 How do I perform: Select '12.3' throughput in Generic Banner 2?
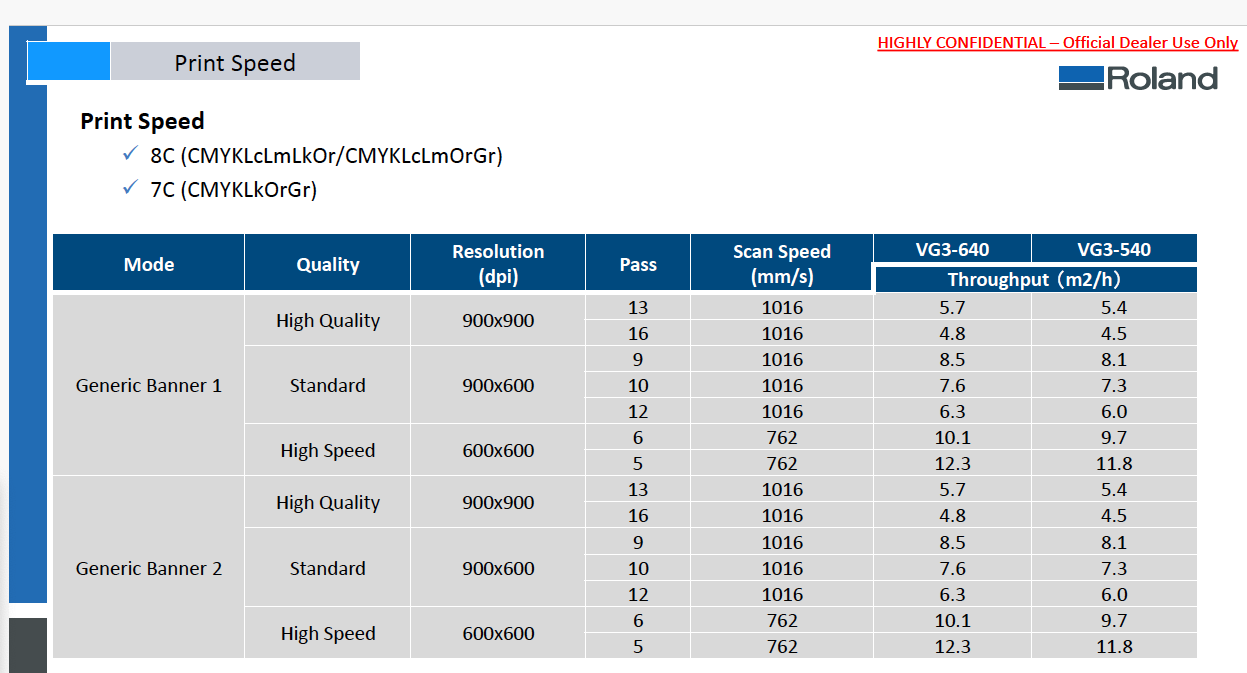pos(952,646)
